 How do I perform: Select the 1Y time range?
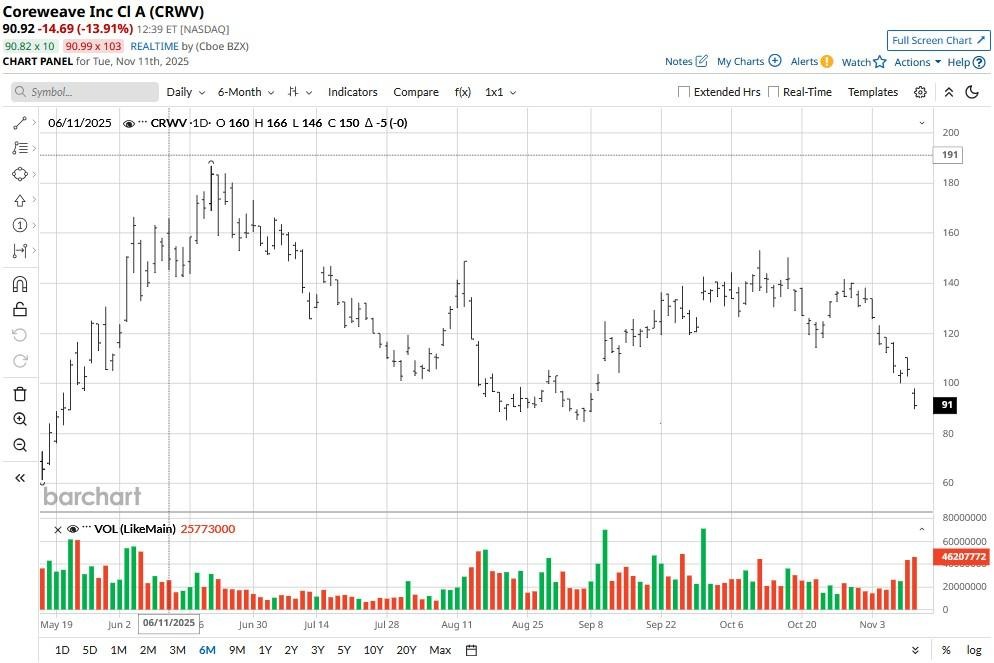click(265, 650)
